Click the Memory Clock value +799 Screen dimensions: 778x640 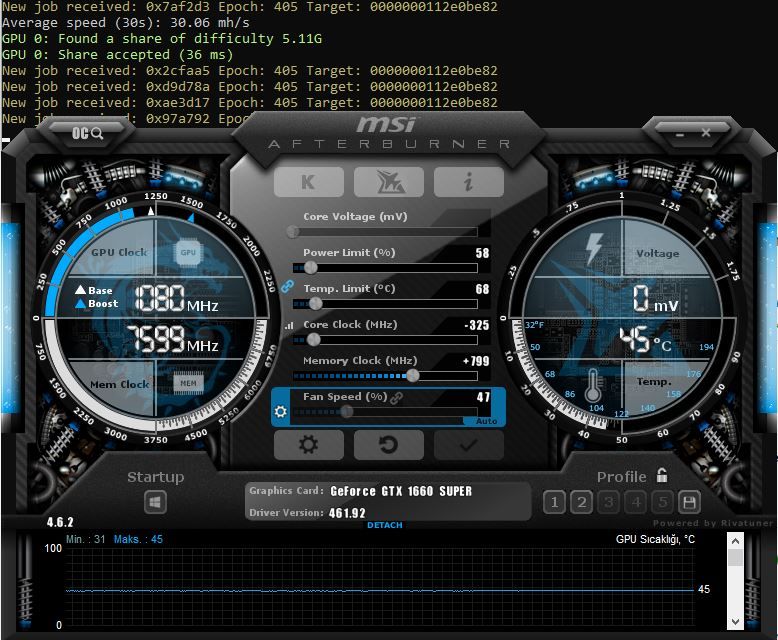tap(476, 361)
